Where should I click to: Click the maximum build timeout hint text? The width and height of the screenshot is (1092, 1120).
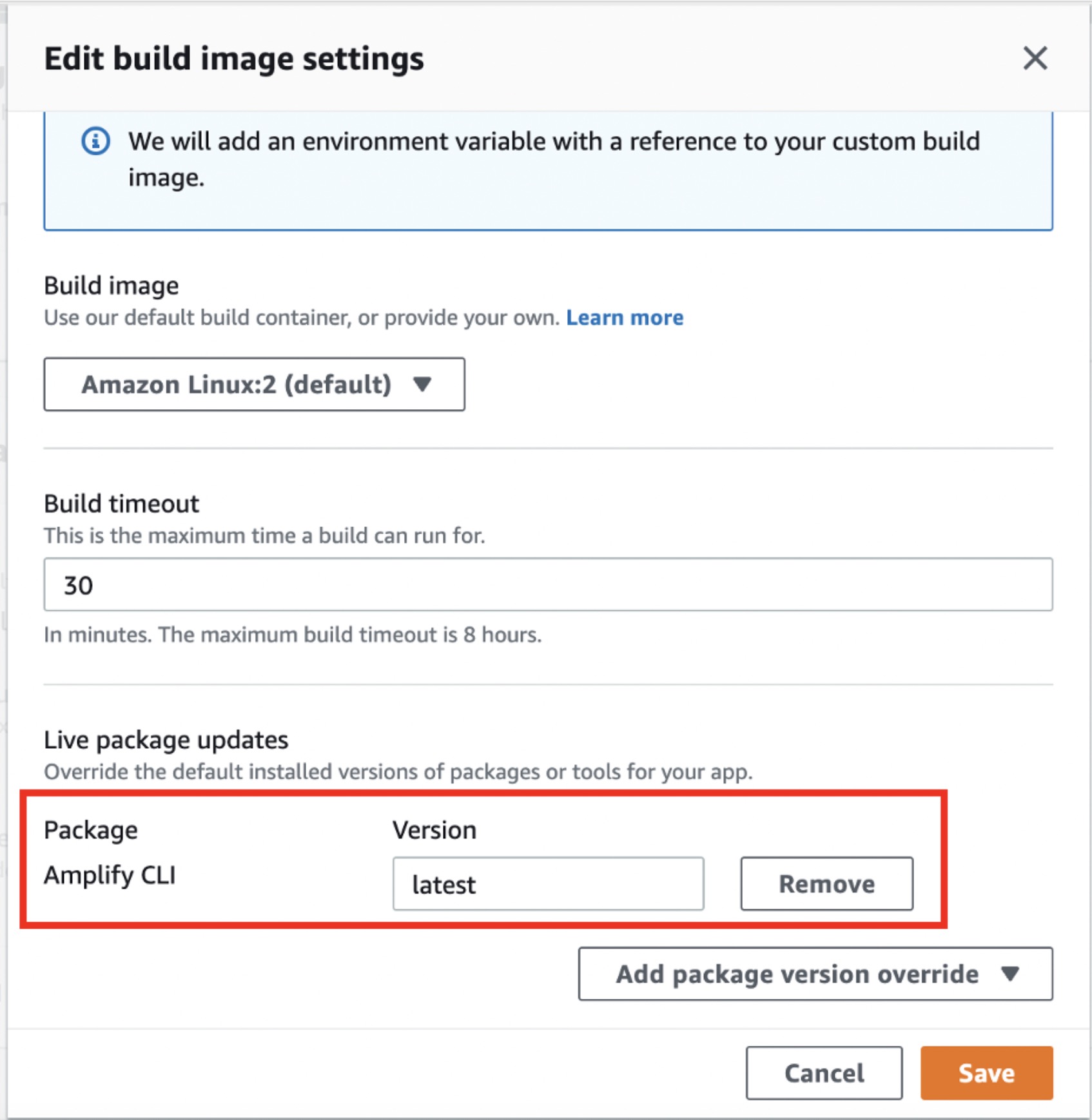[x=293, y=635]
